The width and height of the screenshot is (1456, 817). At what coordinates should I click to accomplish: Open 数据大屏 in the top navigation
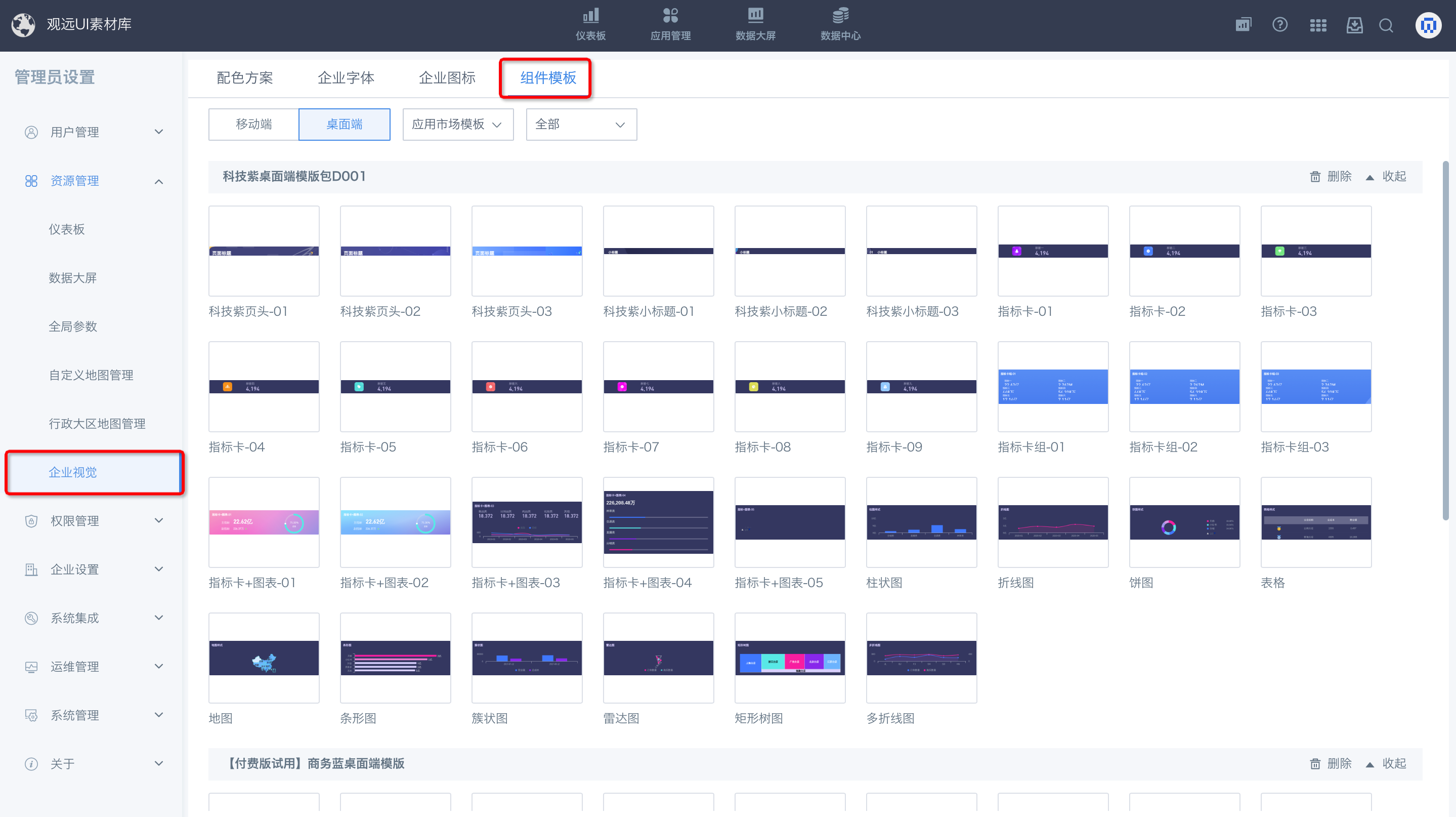[755, 25]
